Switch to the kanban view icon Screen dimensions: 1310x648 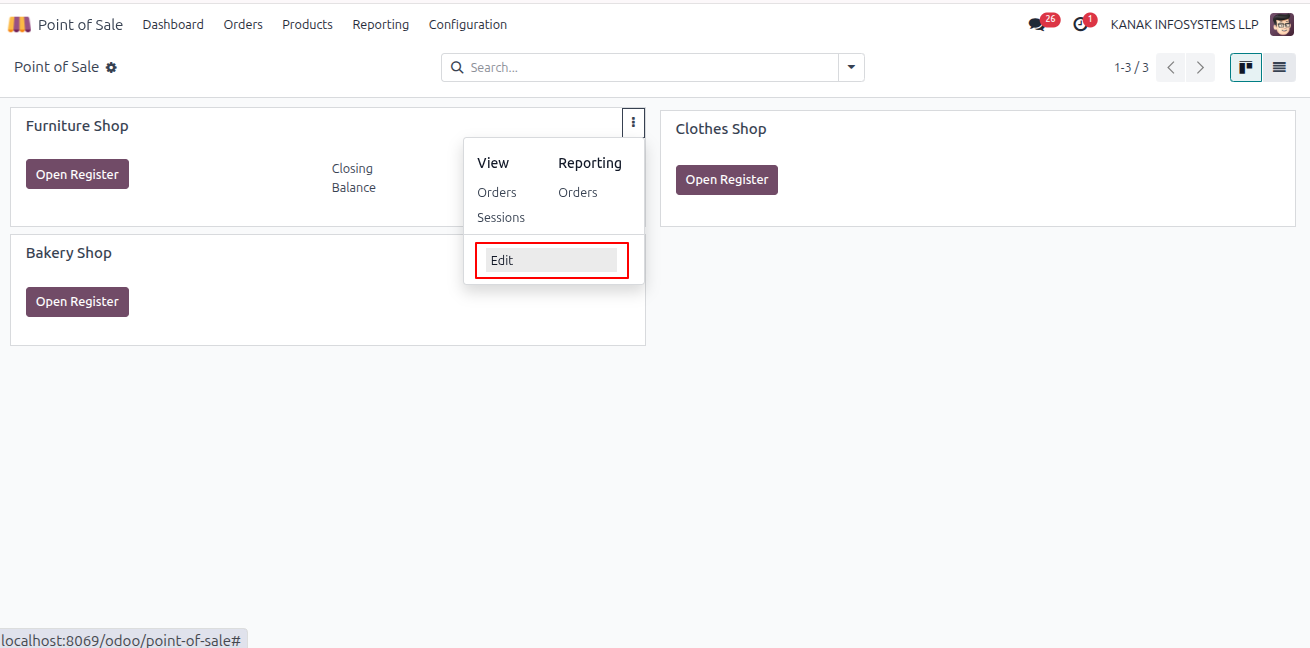click(x=1246, y=67)
